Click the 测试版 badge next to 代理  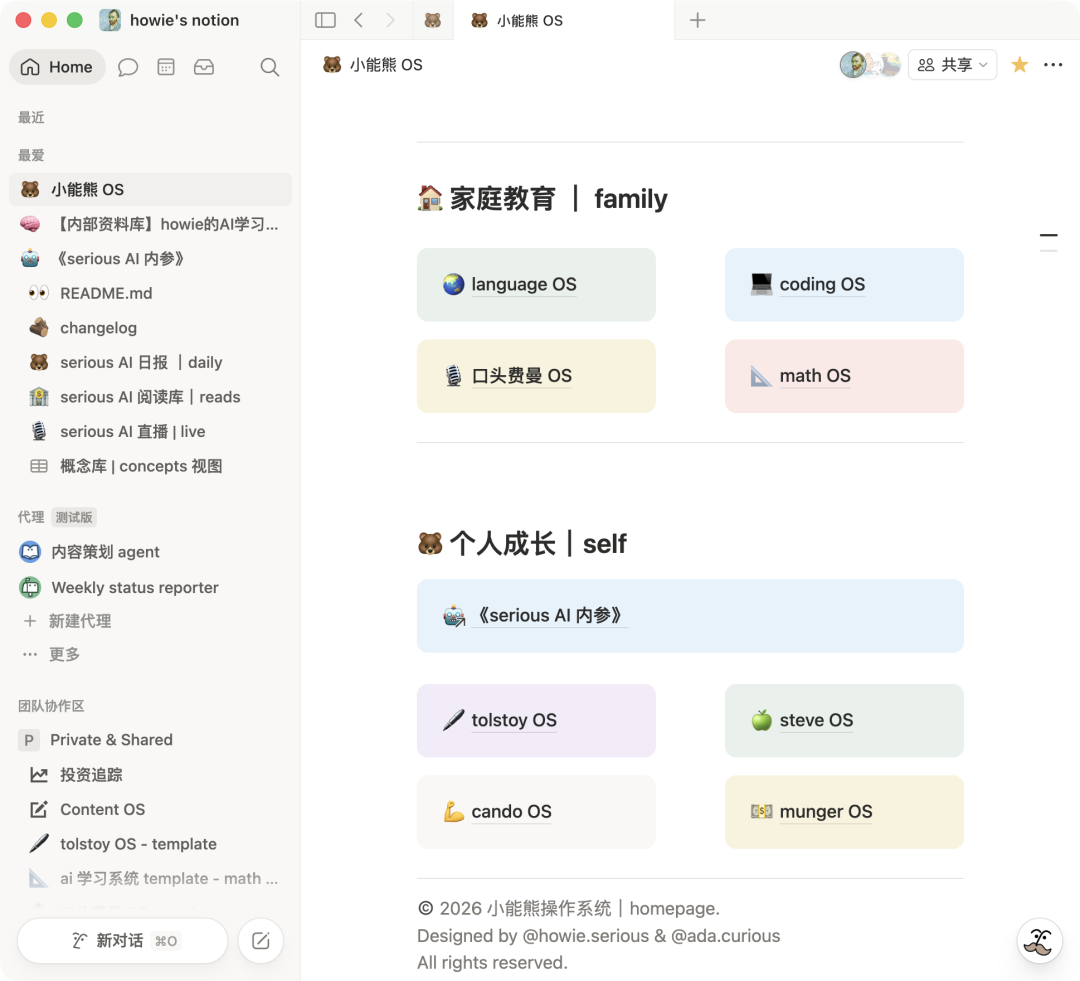[x=74, y=517]
